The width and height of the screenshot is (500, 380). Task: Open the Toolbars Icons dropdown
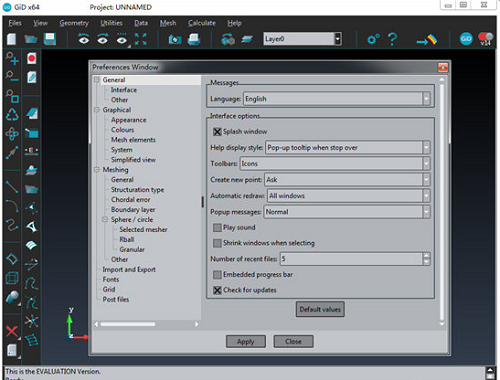(335, 164)
